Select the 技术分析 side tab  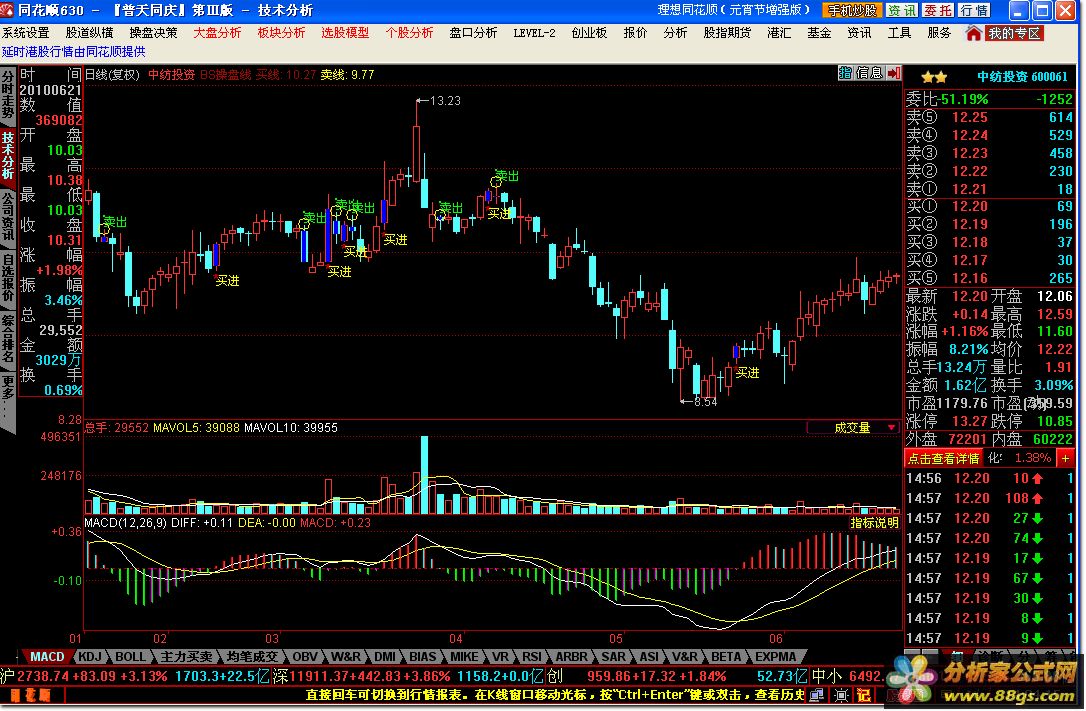[x=8, y=155]
